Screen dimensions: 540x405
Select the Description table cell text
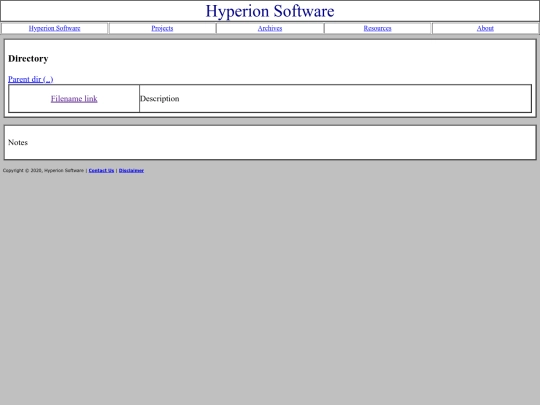coord(159,99)
